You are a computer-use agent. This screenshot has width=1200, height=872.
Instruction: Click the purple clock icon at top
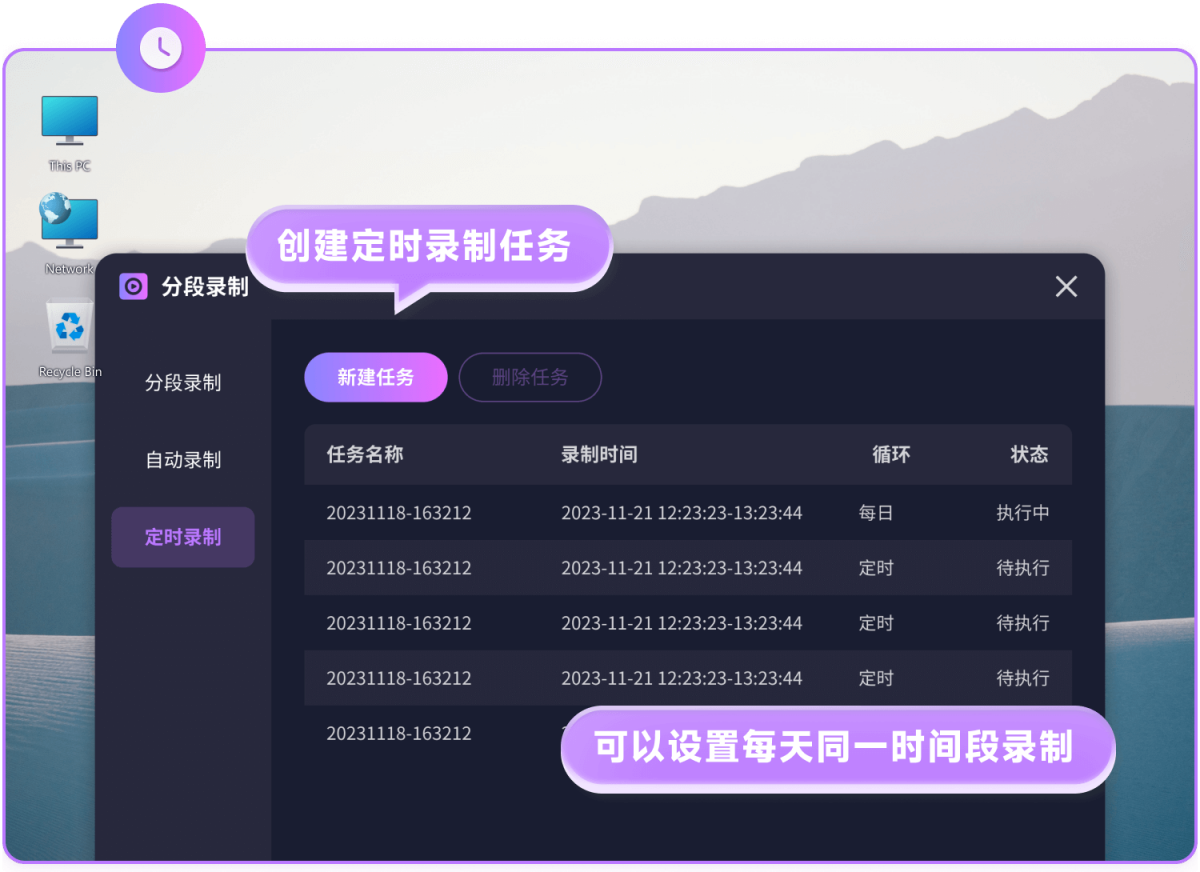tap(160, 47)
